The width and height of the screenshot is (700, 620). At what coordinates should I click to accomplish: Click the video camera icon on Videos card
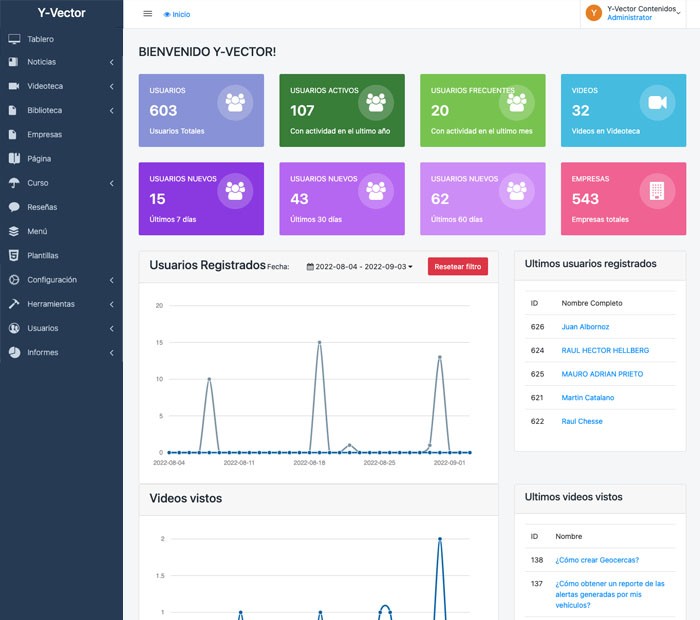(x=656, y=102)
